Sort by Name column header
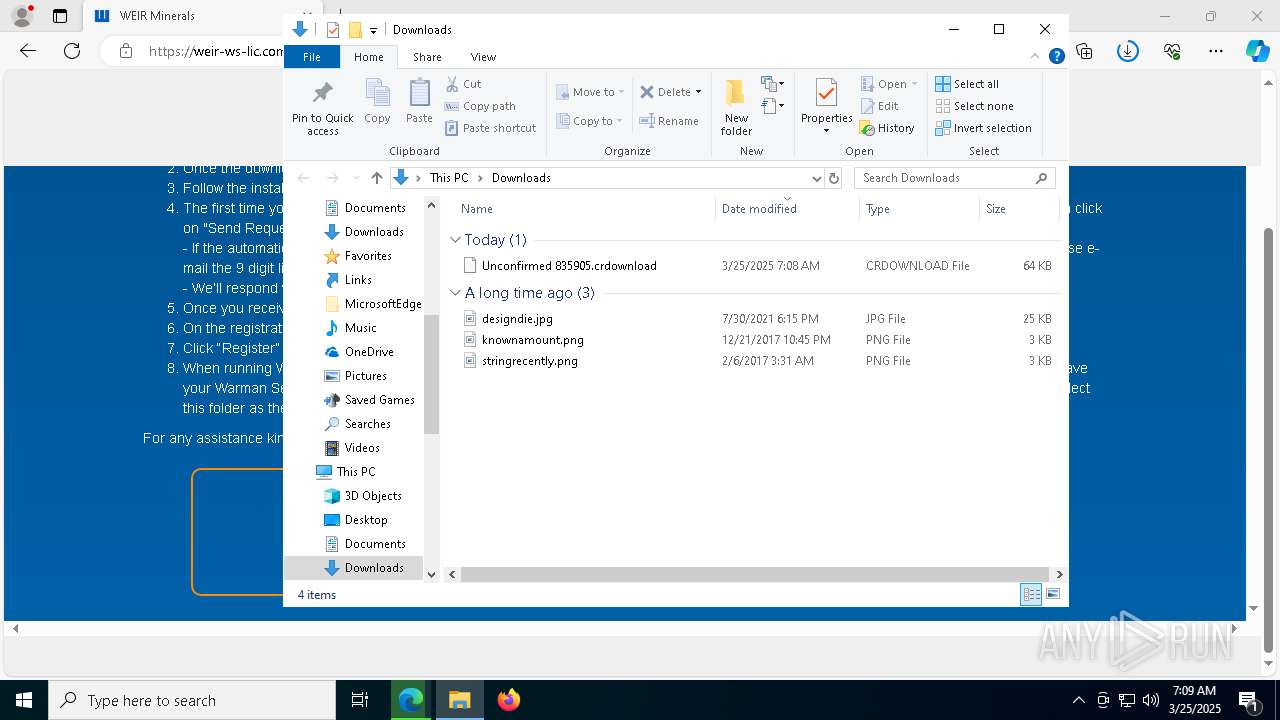This screenshot has width=1280, height=720. (x=585, y=209)
